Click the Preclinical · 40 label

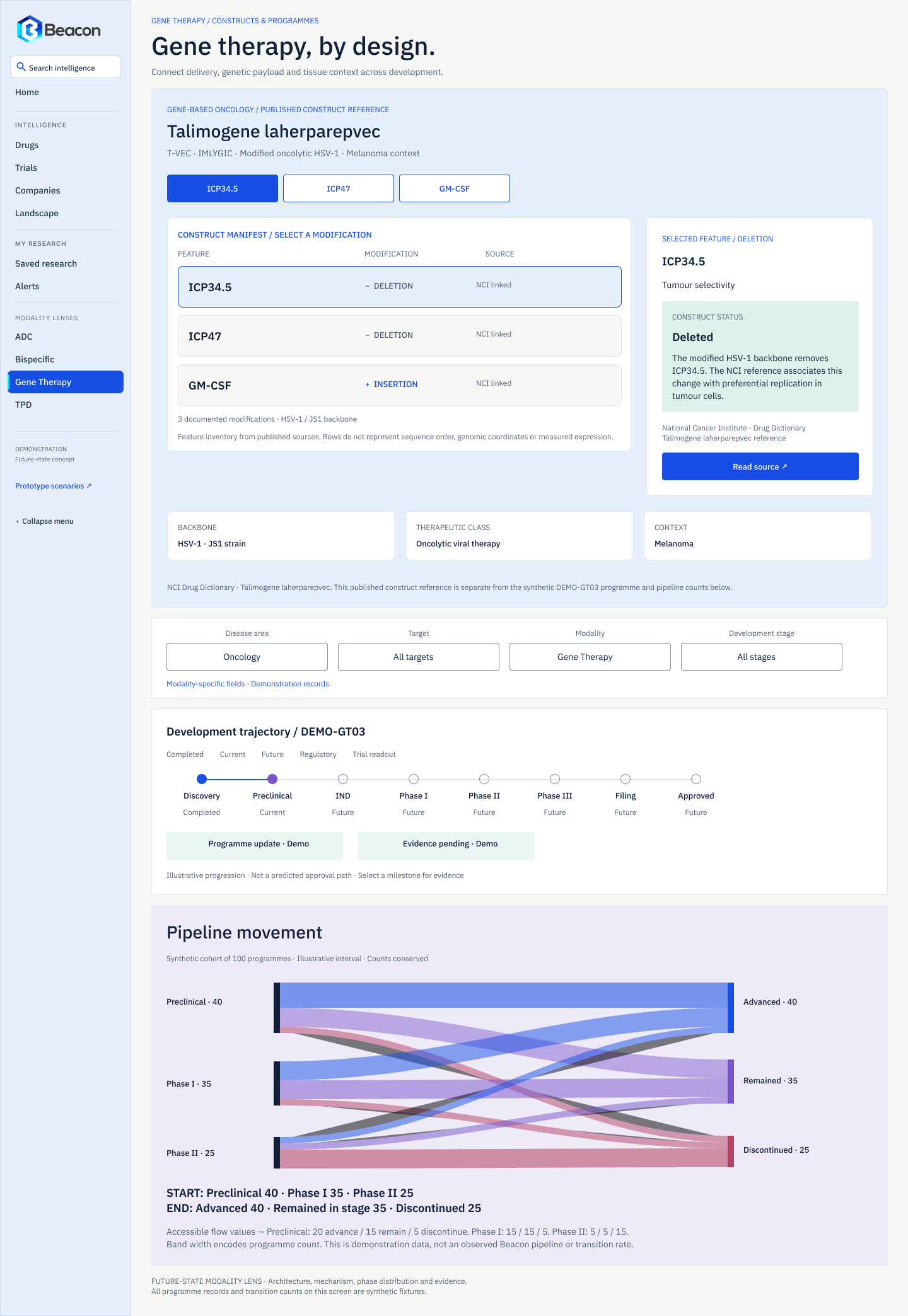(x=194, y=1001)
